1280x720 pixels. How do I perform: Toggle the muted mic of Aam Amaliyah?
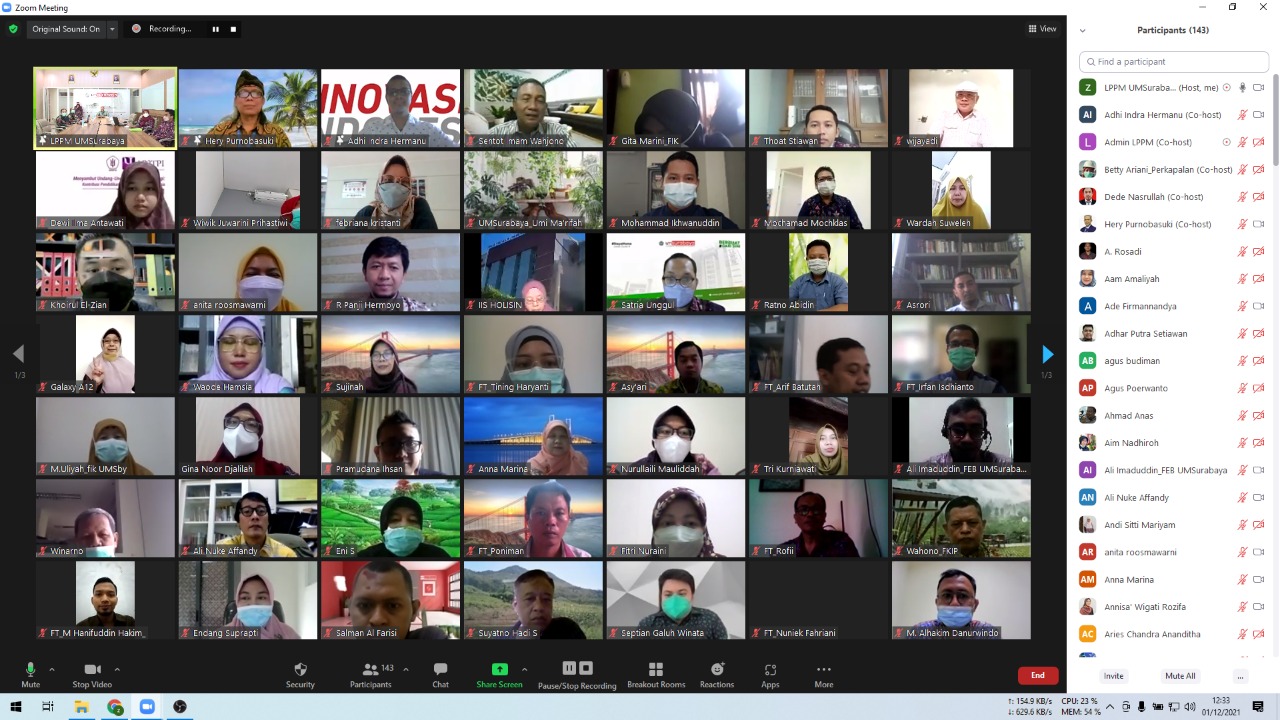pos(1242,279)
